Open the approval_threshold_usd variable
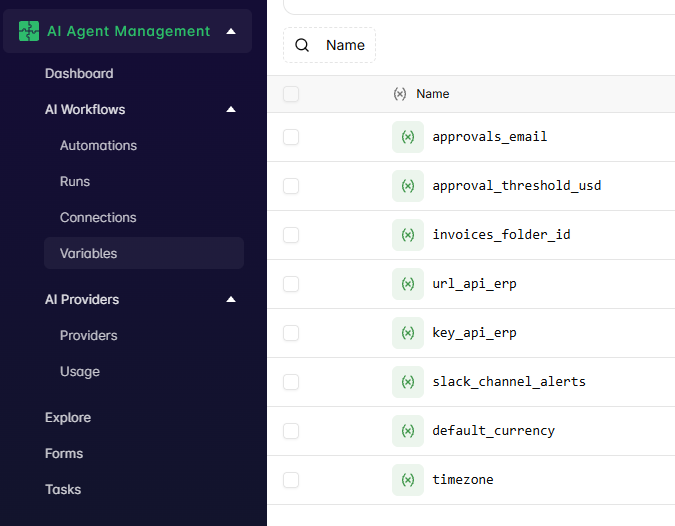675x526 pixels. coord(517,186)
